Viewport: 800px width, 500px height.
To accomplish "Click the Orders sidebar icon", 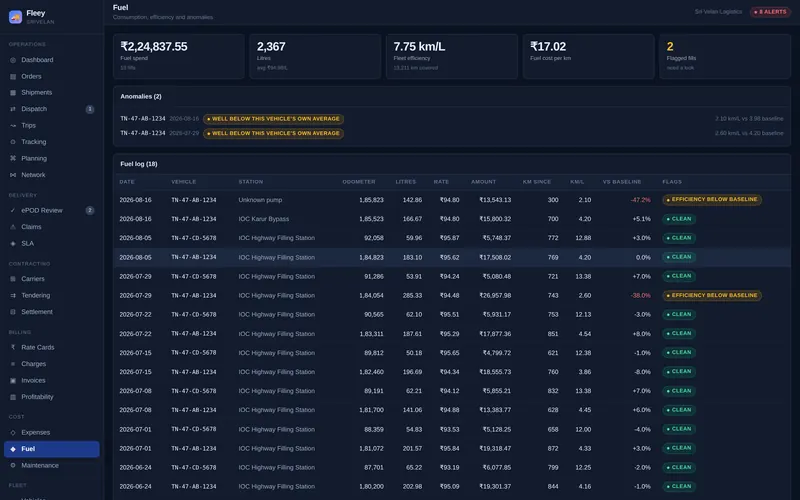I will pyautogui.click(x=13, y=77).
